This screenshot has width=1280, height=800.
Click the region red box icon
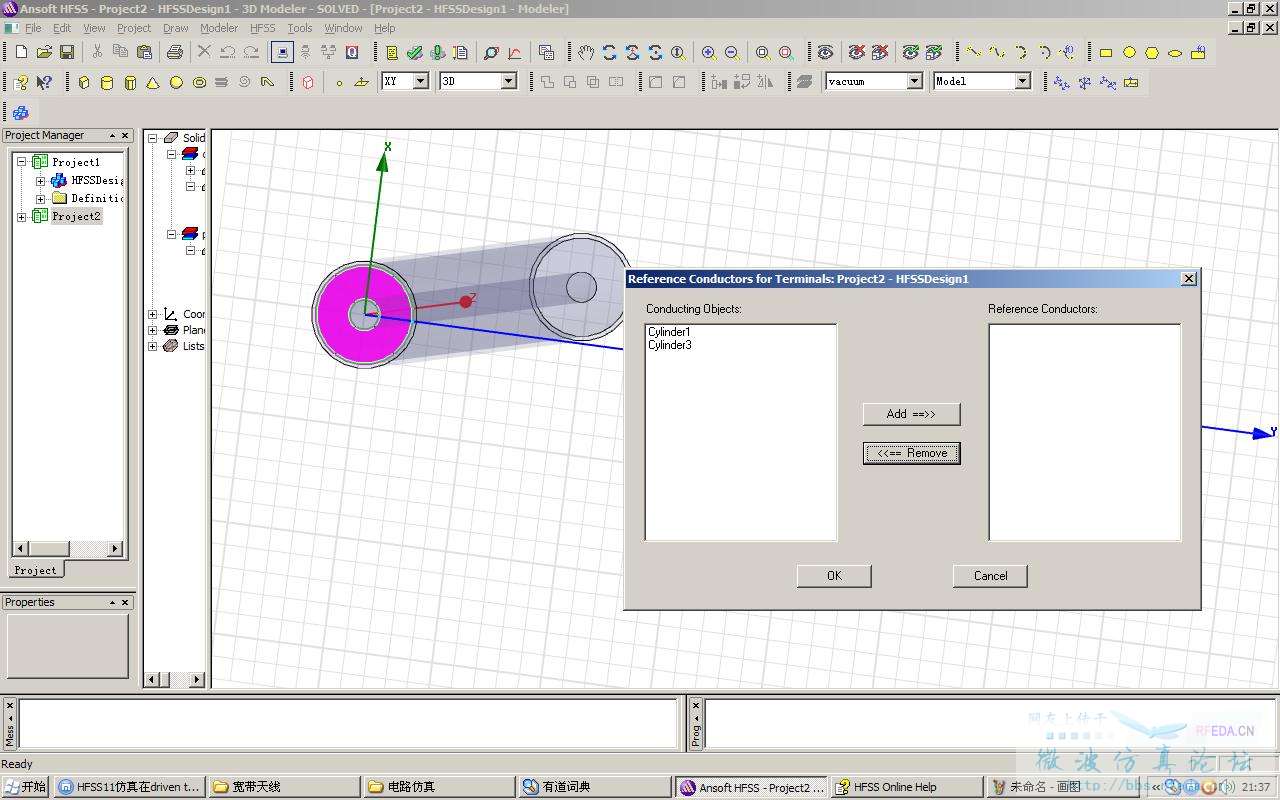point(308,82)
